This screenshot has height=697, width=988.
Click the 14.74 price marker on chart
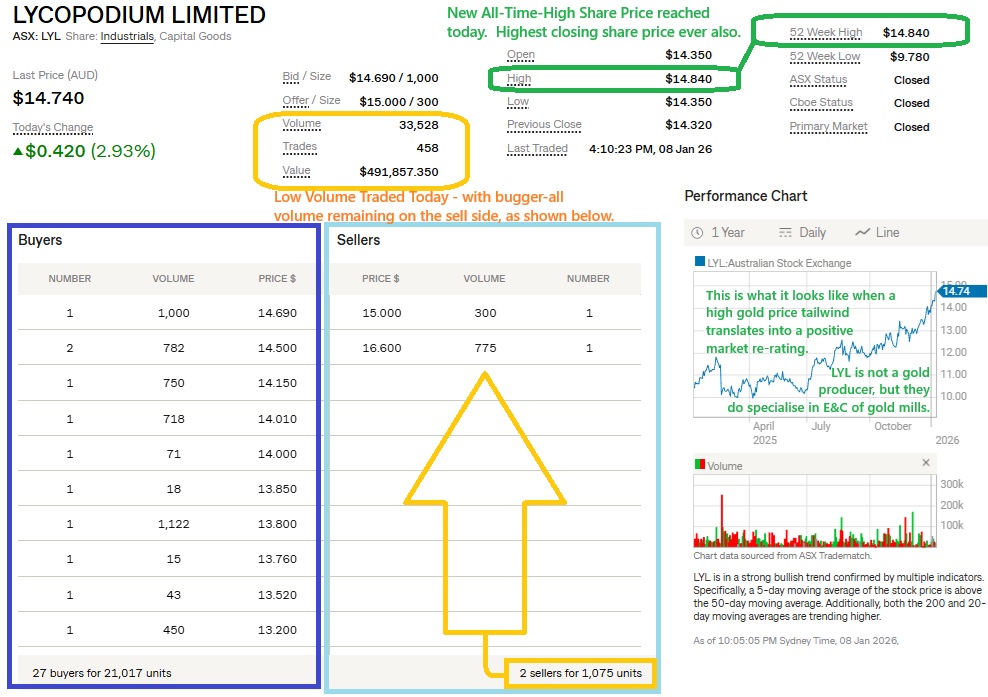pyautogui.click(x=952, y=290)
